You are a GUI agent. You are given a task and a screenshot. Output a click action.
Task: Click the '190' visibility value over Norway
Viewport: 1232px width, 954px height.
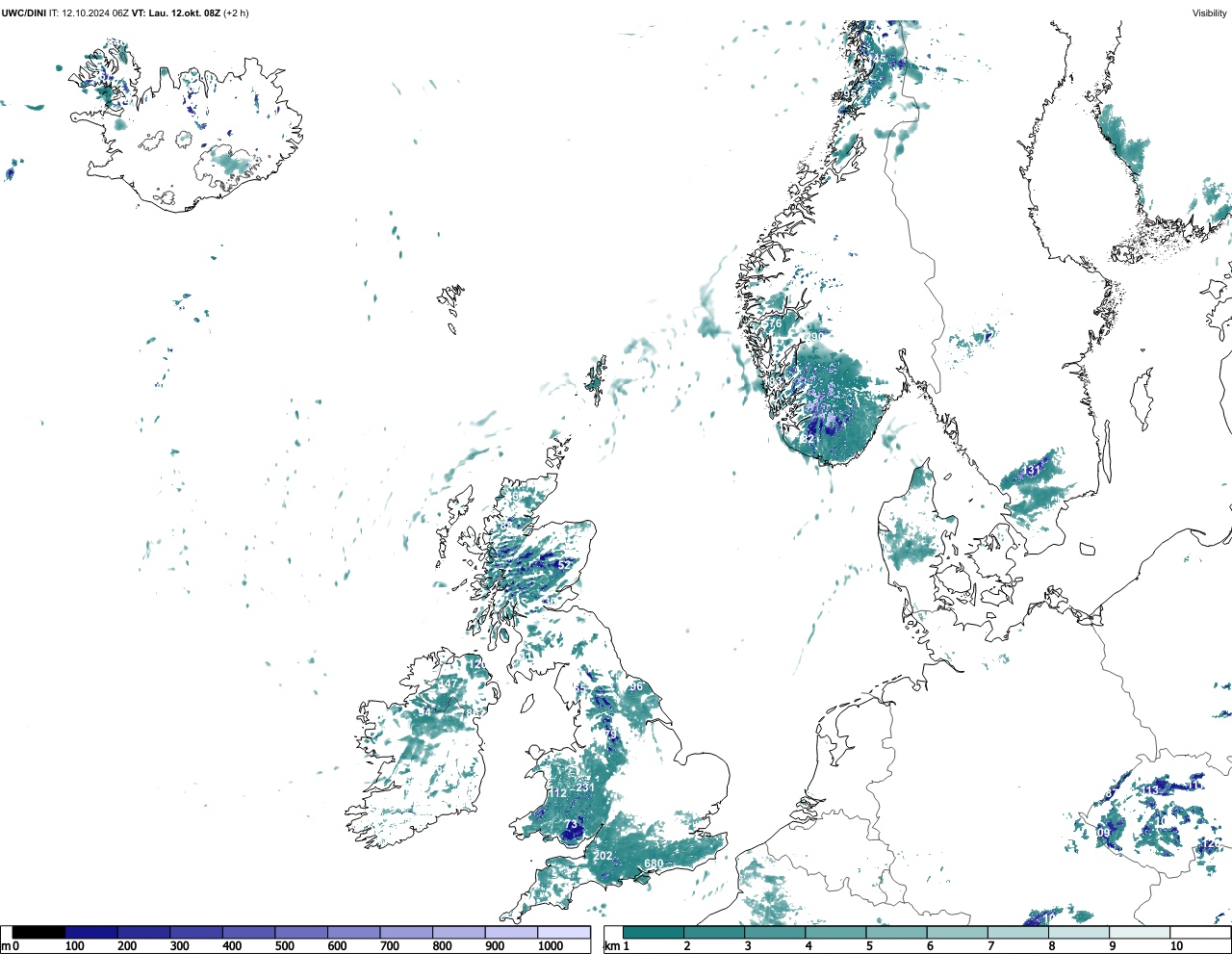pos(815,336)
